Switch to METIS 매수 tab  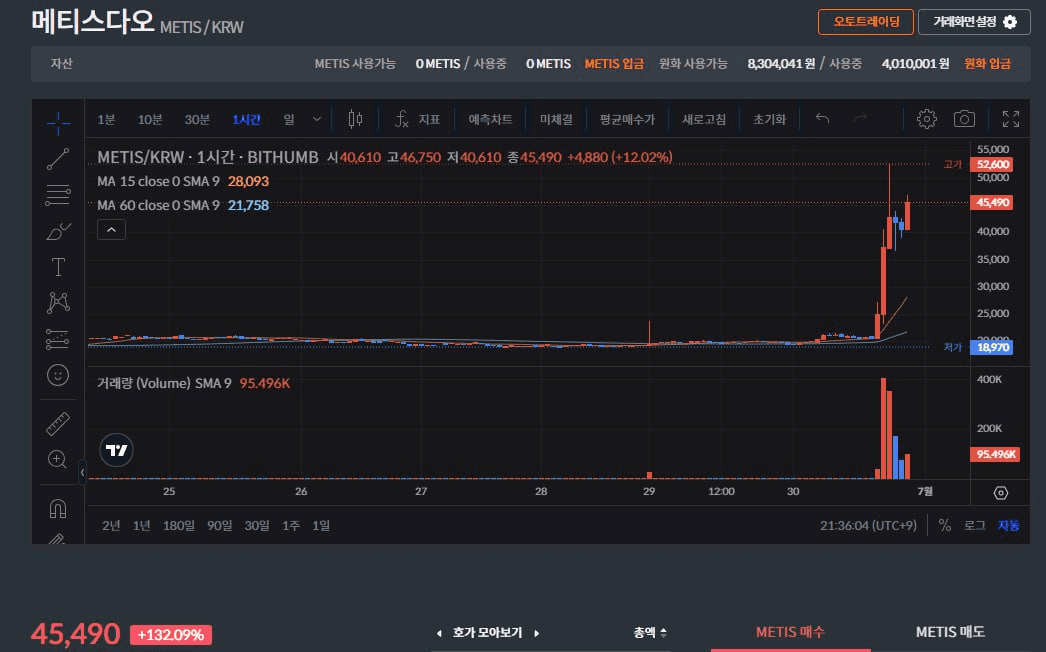pos(791,632)
